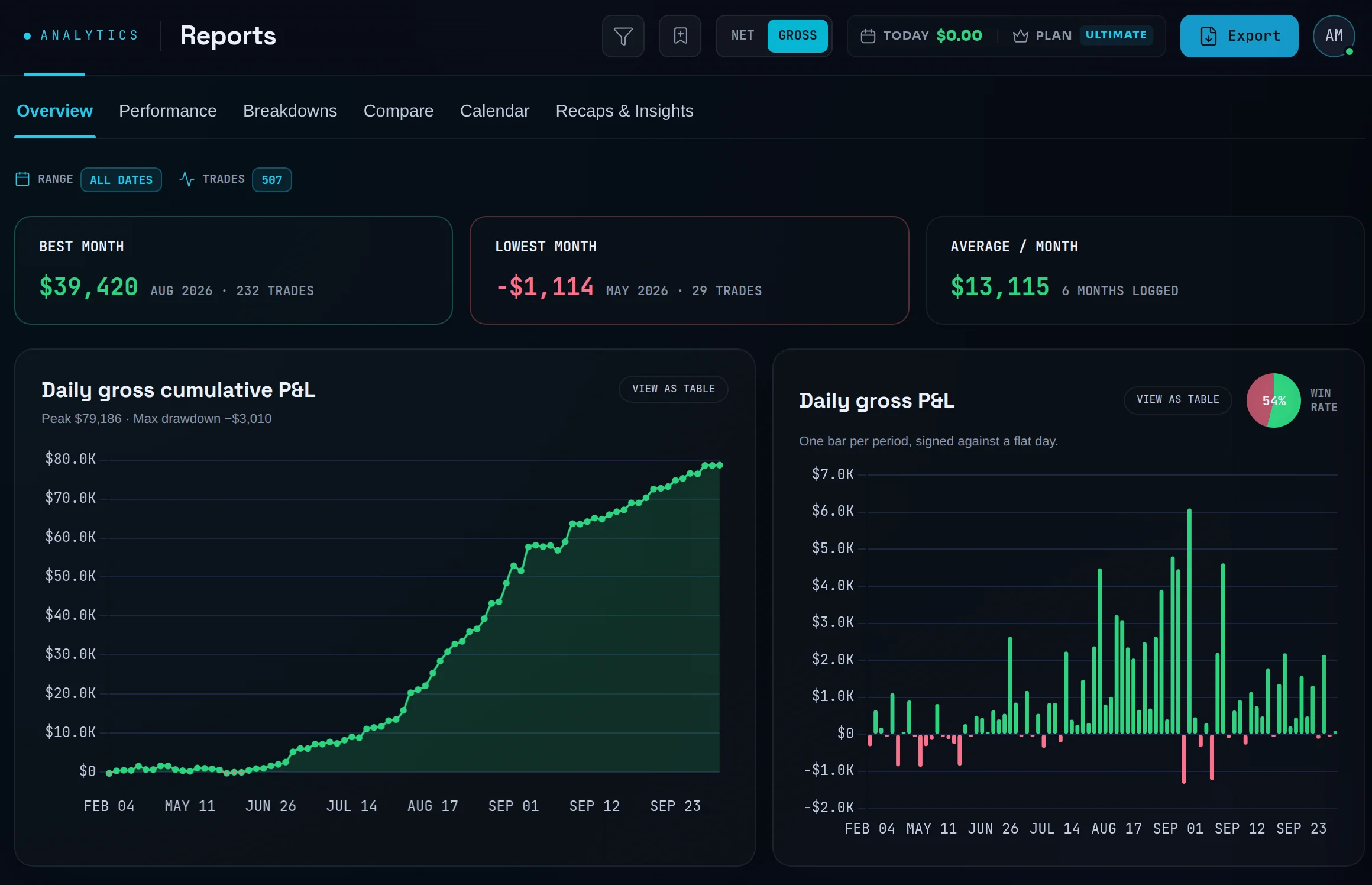
Task: Click the last data point on cumulative line
Action: 720,465
